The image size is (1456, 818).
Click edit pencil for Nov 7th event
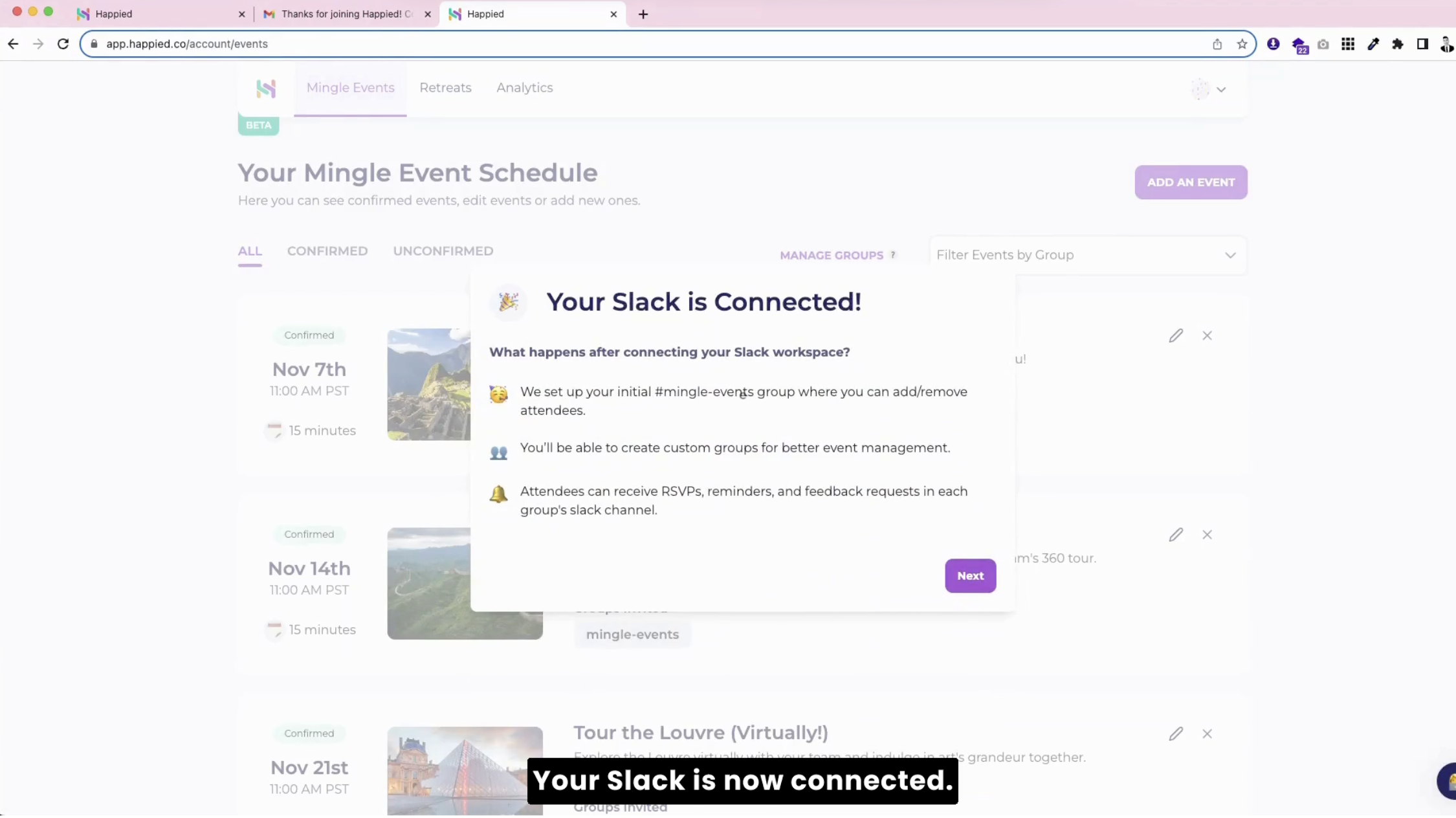(1175, 335)
